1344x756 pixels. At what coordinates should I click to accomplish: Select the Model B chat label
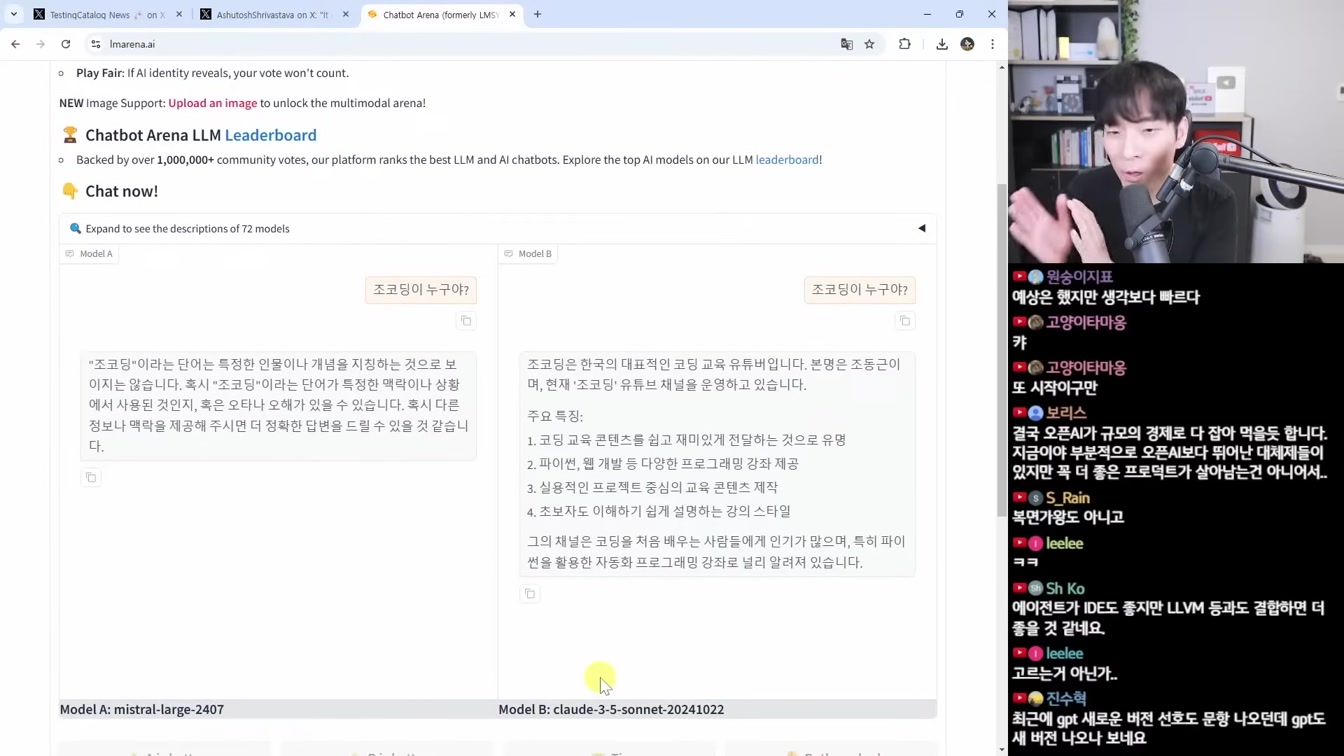(528, 254)
